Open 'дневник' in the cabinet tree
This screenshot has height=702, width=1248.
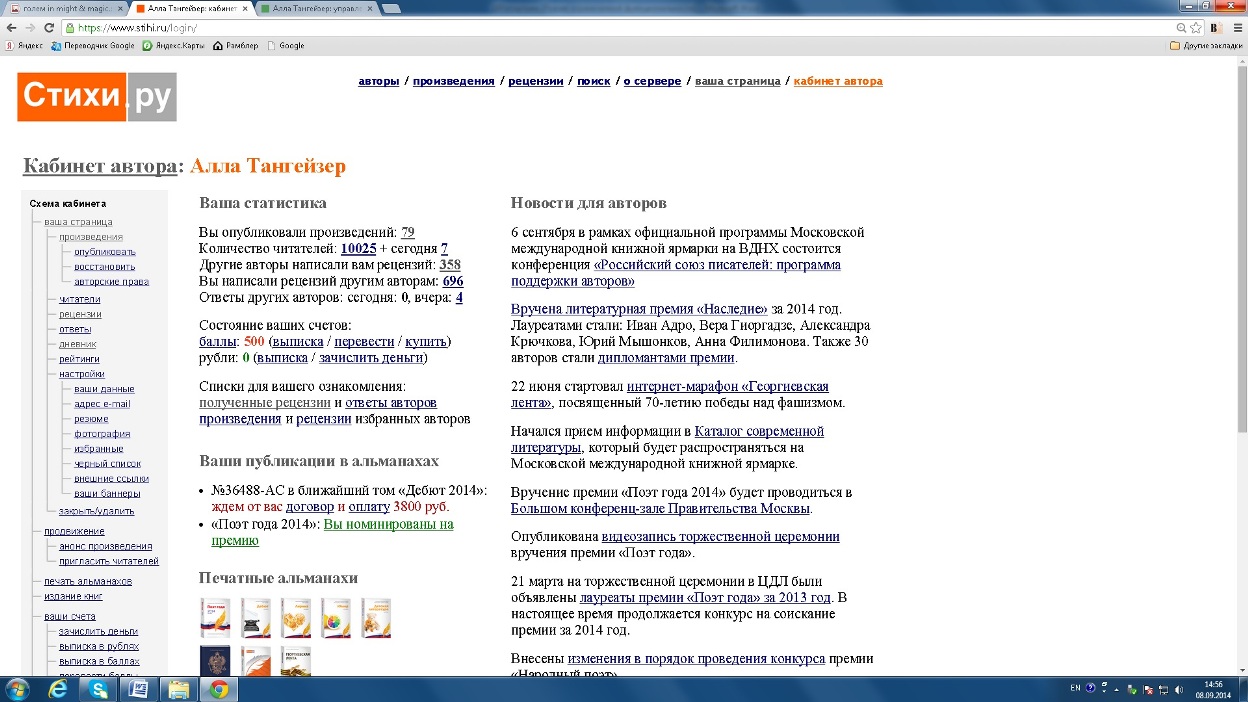[77, 344]
